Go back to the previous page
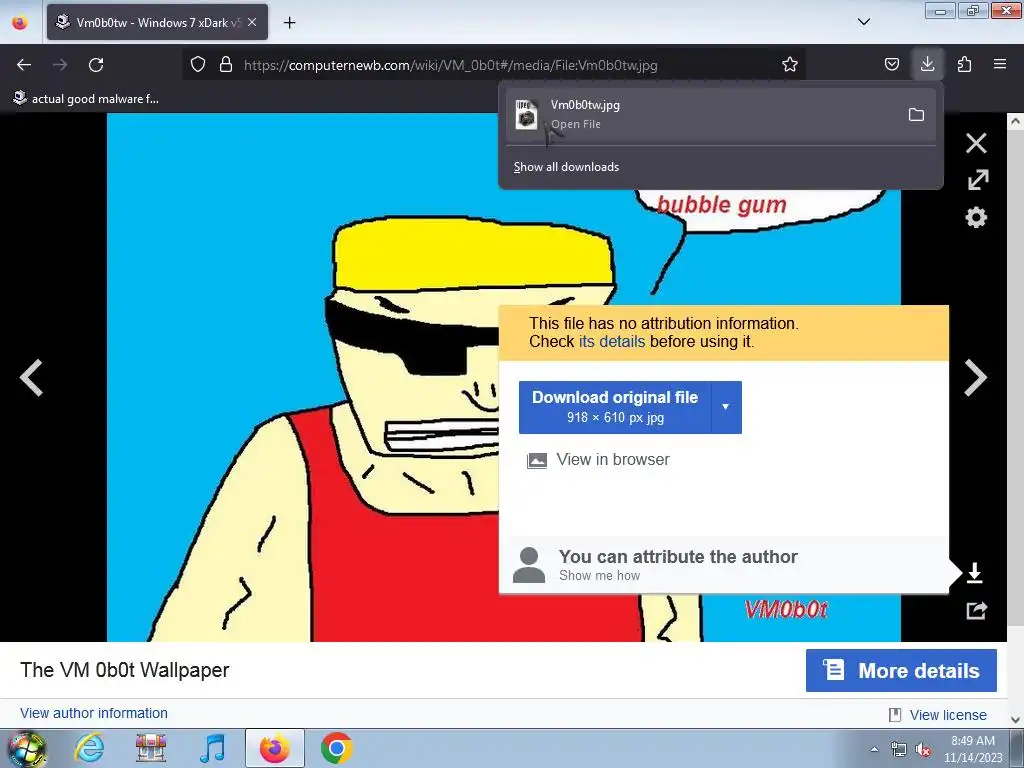 [x=24, y=65]
